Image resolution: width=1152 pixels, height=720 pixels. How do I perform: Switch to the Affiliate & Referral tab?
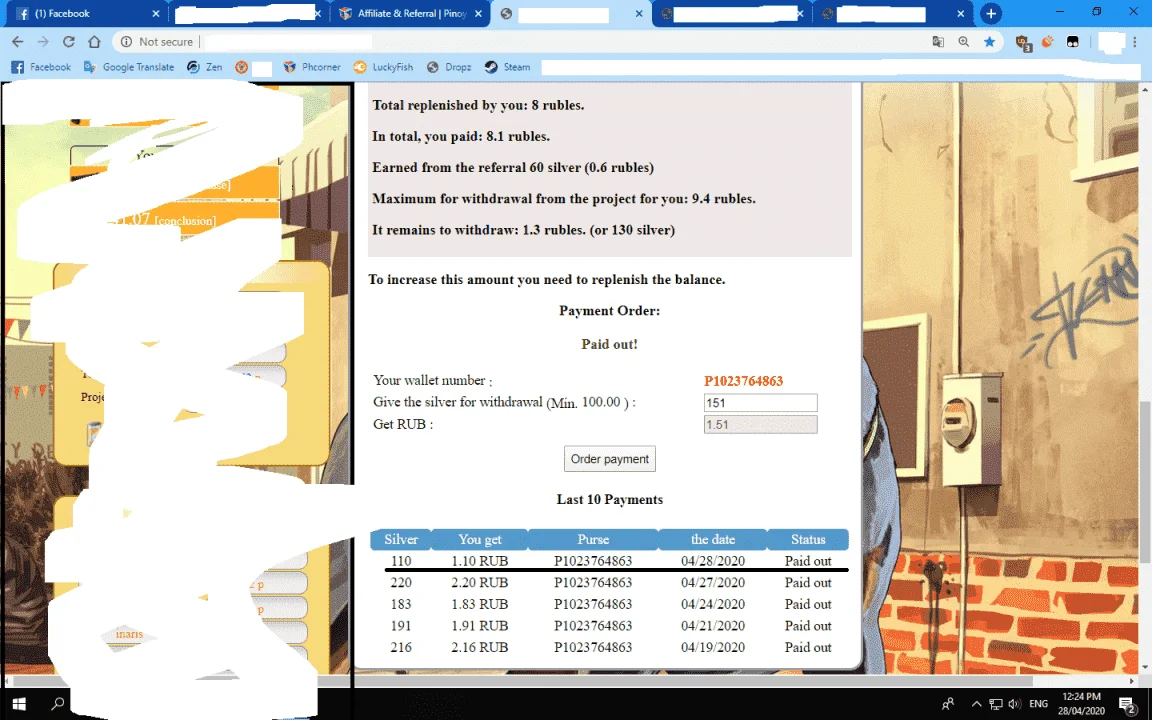tap(411, 14)
